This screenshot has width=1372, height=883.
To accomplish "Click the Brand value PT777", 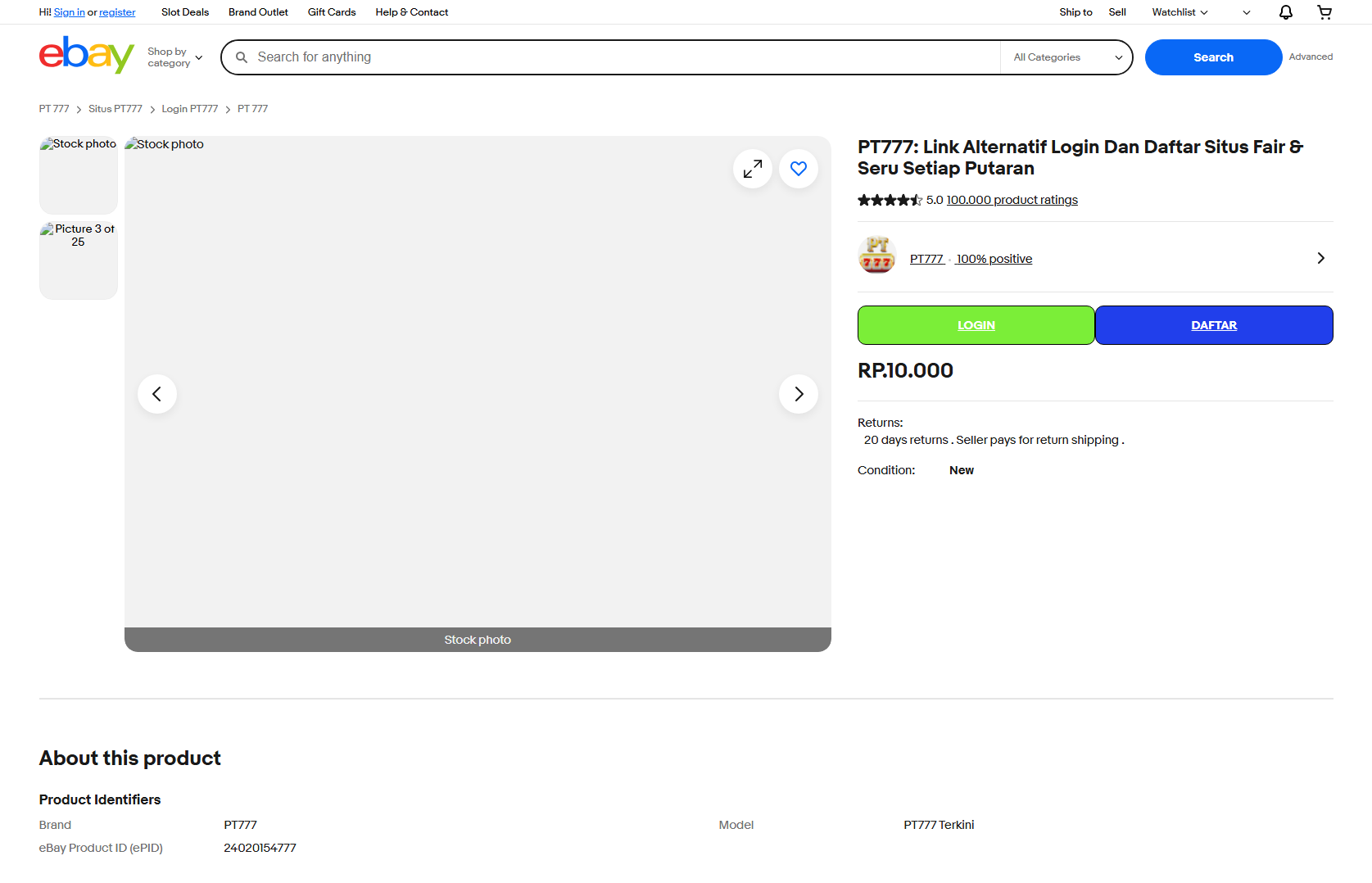I will tap(240, 825).
